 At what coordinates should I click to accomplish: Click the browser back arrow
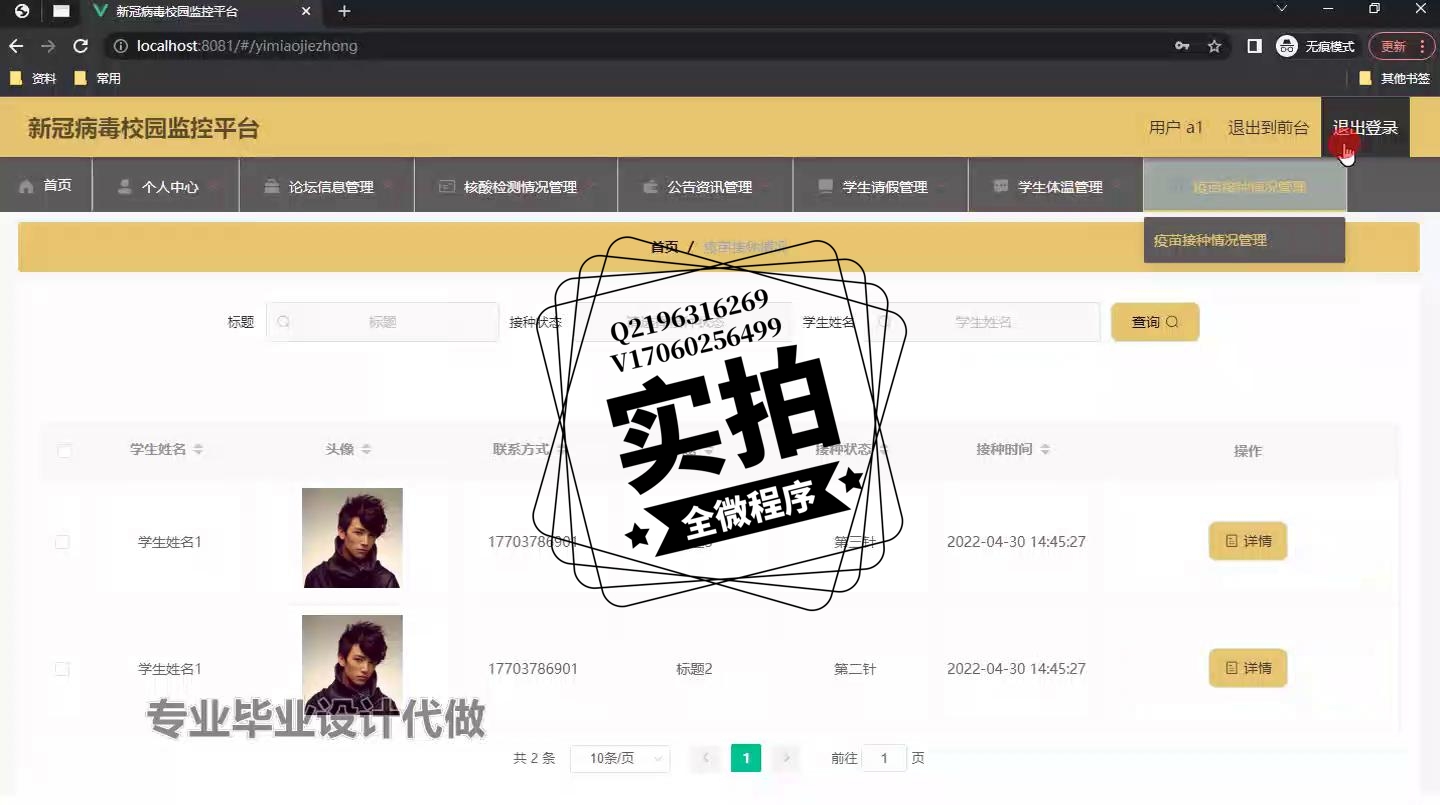(x=15, y=46)
